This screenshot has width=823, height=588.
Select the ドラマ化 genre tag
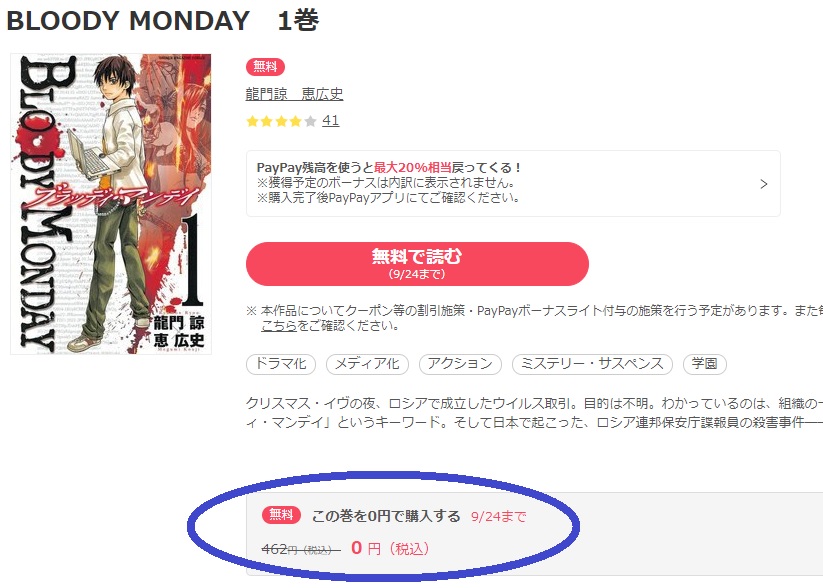point(281,364)
